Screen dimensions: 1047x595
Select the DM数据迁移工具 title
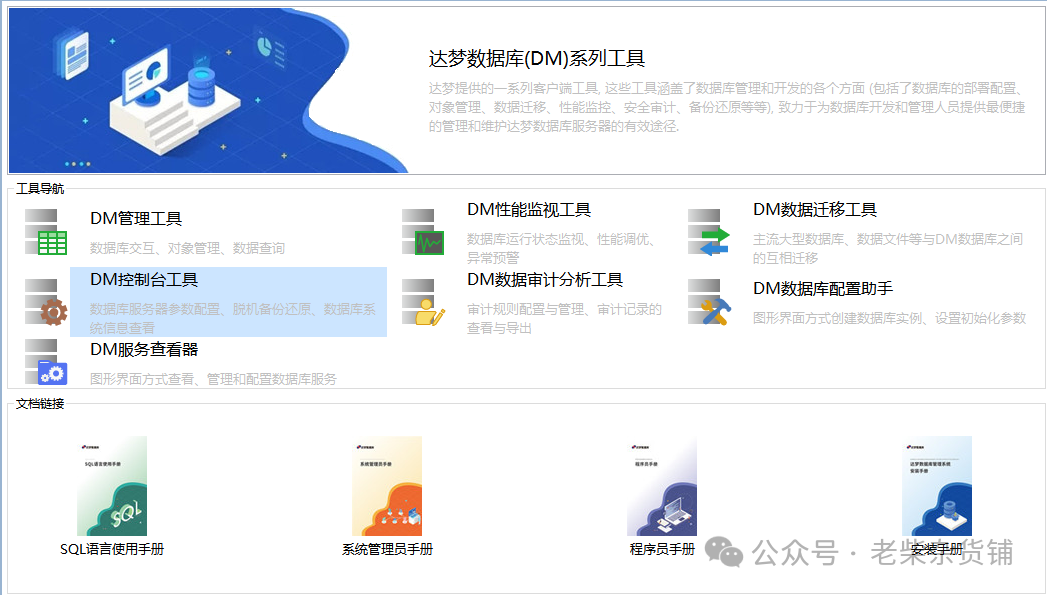coord(815,210)
